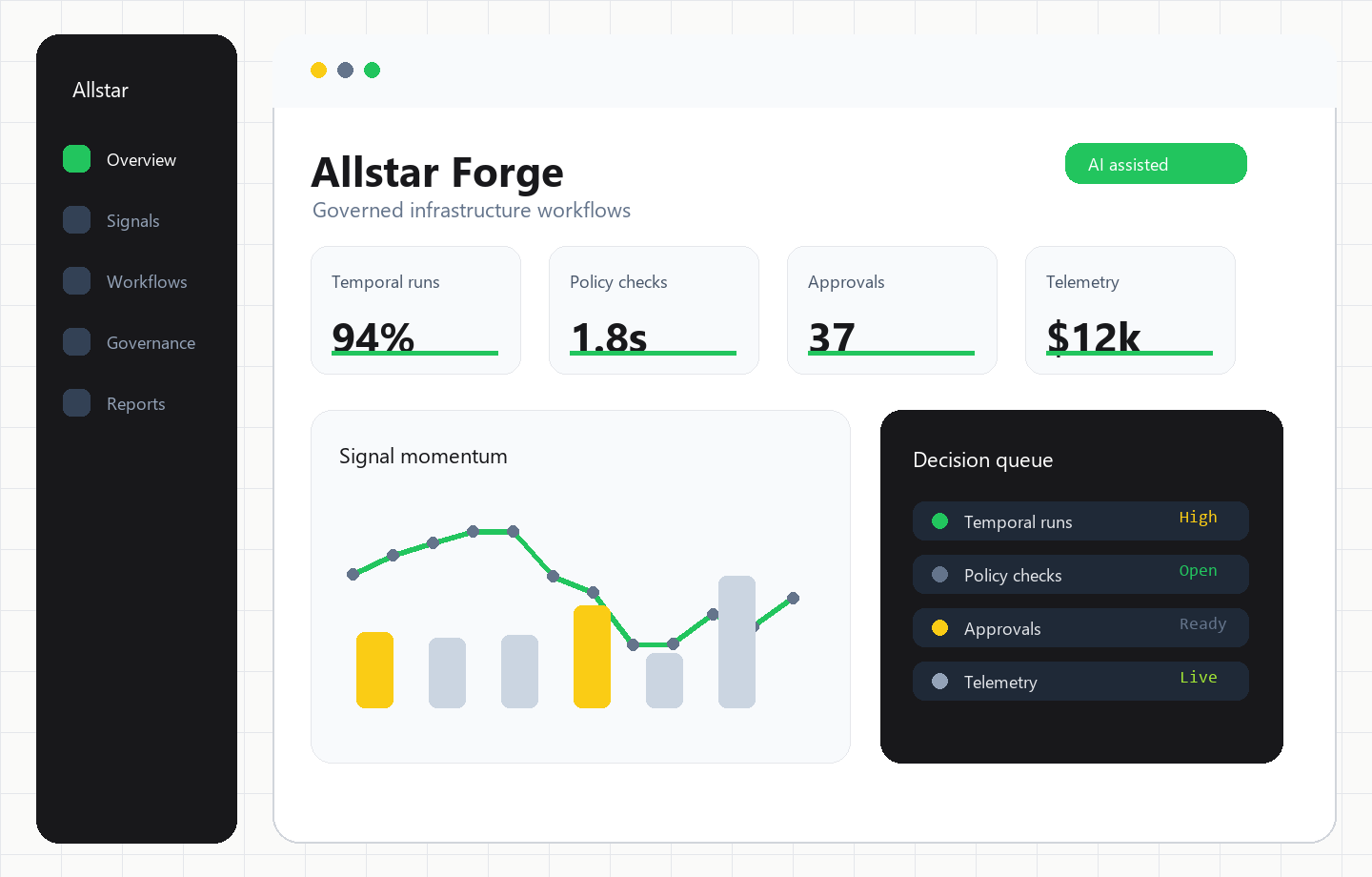The width and height of the screenshot is (1372, 877).
Task: Select the tall yellow chart bar
Action: click(592, 657)
